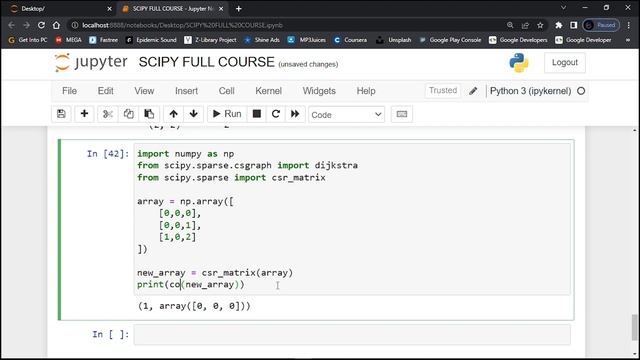Open the command palette keyboard icon
640x360 pixels.
coord(402,114)
